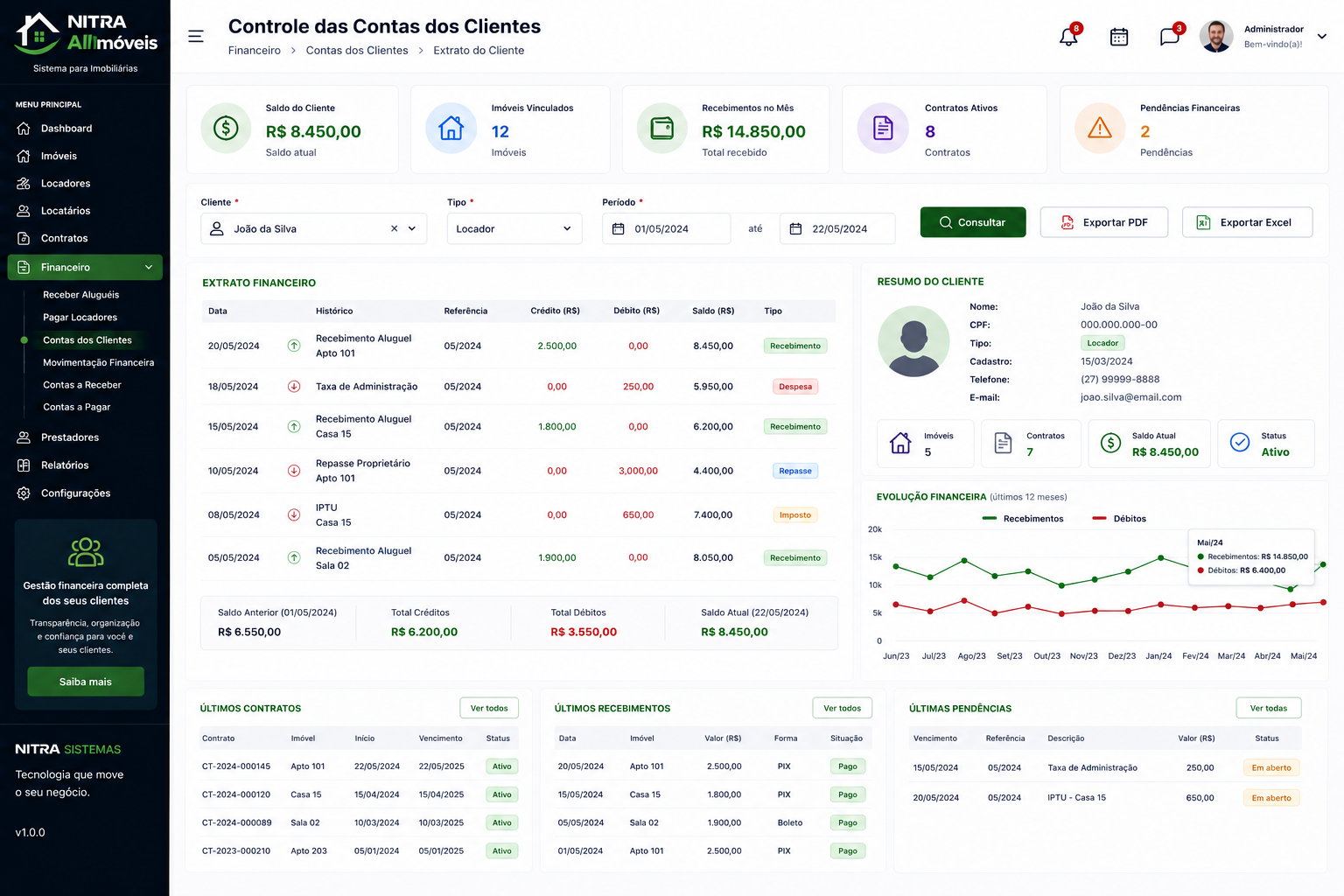Image resolution: width=1344 pixels, height=896 pixels.
Task: Click the Exportar PDF button
Action: coord(1104,222)
